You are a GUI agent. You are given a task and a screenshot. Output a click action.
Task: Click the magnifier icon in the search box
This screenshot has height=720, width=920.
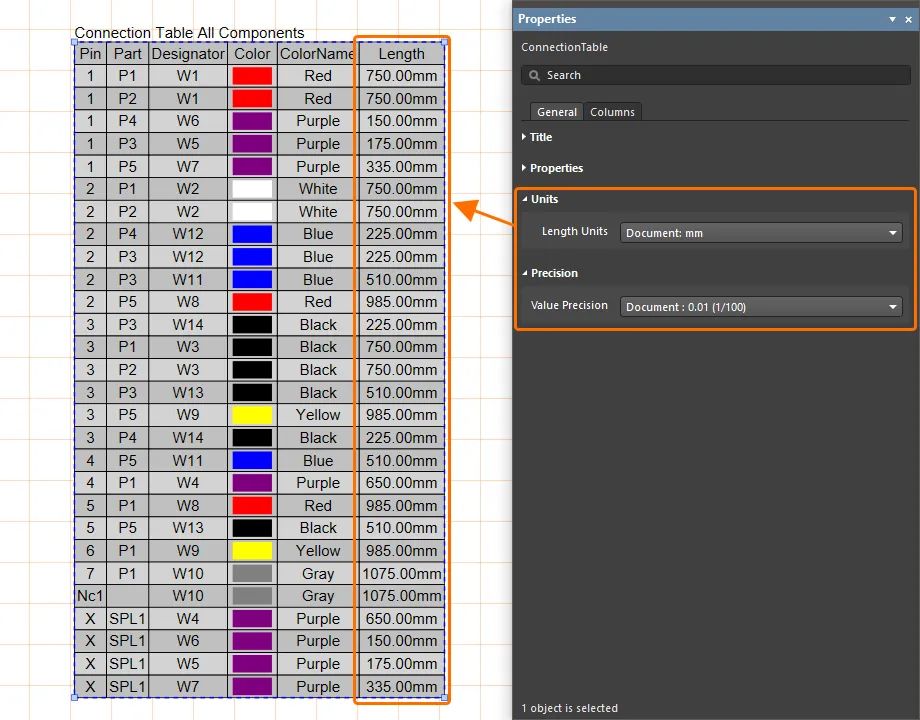click(534, 75)
